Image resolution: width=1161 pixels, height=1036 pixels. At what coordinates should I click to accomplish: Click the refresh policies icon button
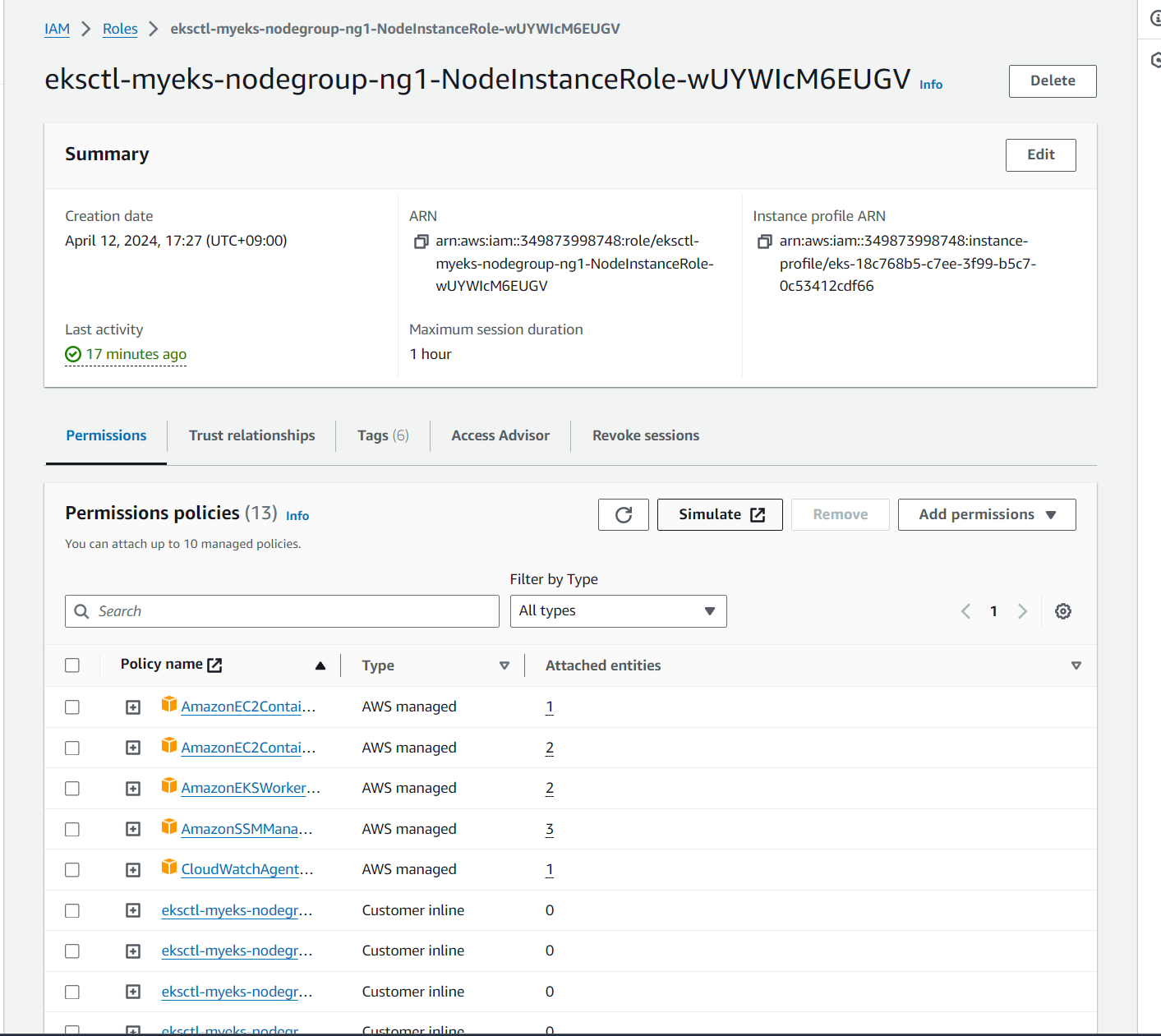(x=624, y=514)
